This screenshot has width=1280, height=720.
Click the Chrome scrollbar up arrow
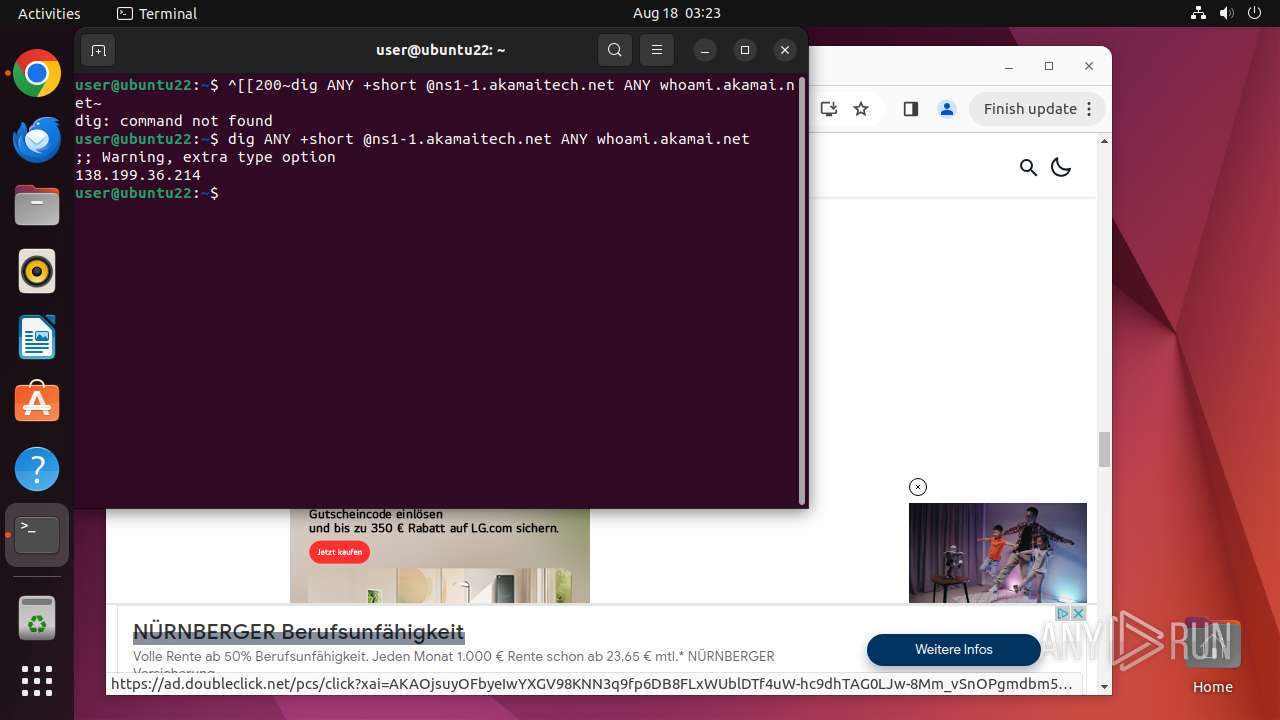point(1104,141)
